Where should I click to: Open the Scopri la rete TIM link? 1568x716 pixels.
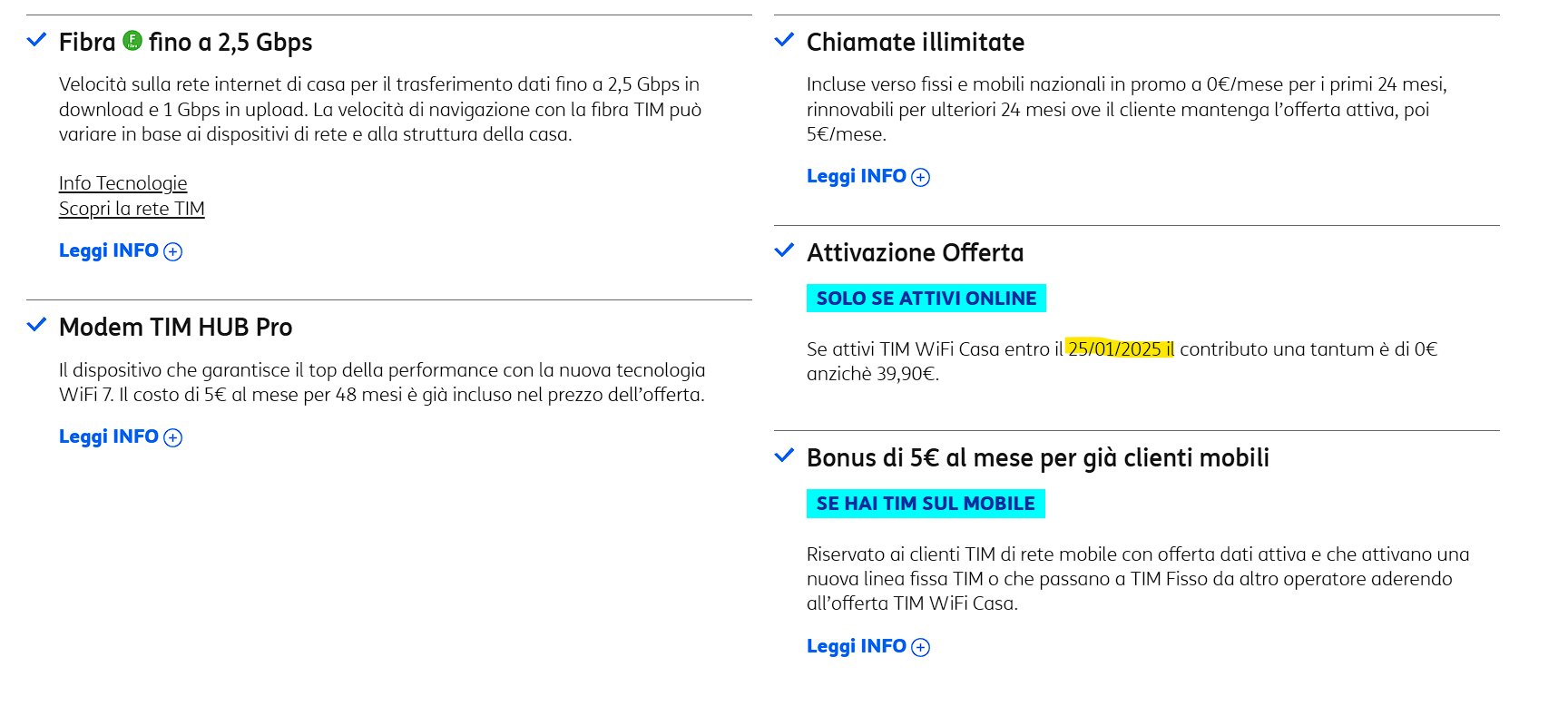[132, 209]
